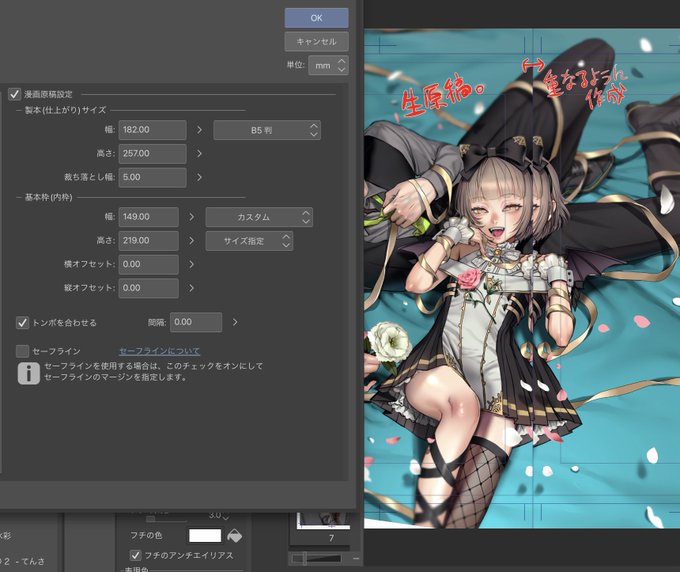Edit the 間隔 field 0.00

tap(196, 322)
